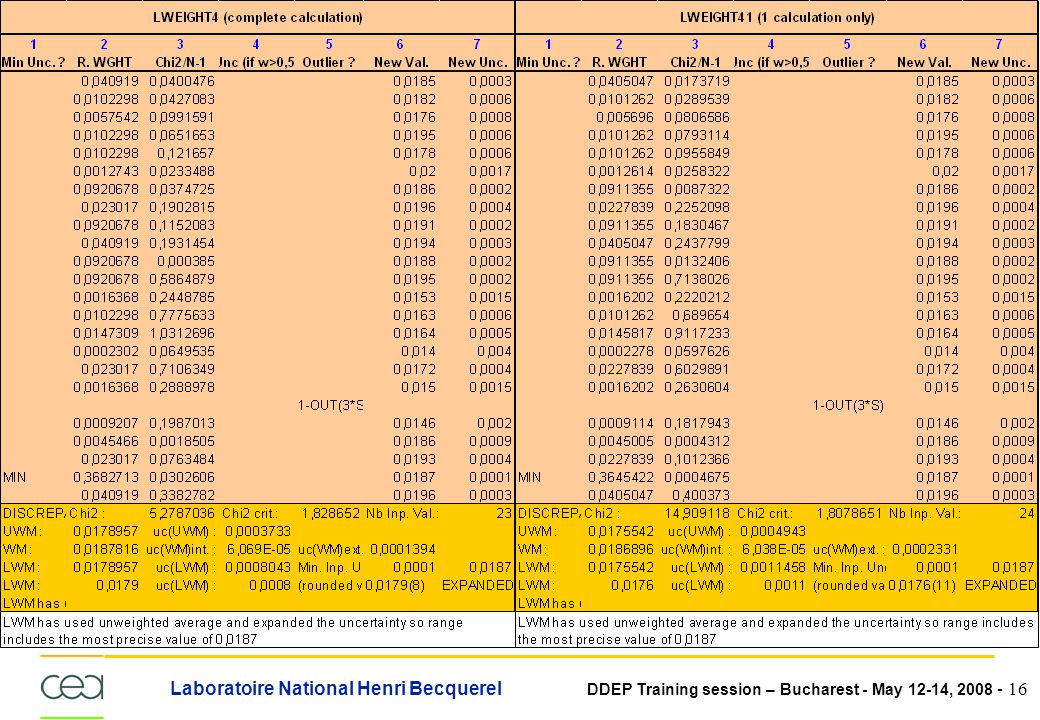Select WM value 0,0186896
This screenshot has height=720, width=1040.
621,550
